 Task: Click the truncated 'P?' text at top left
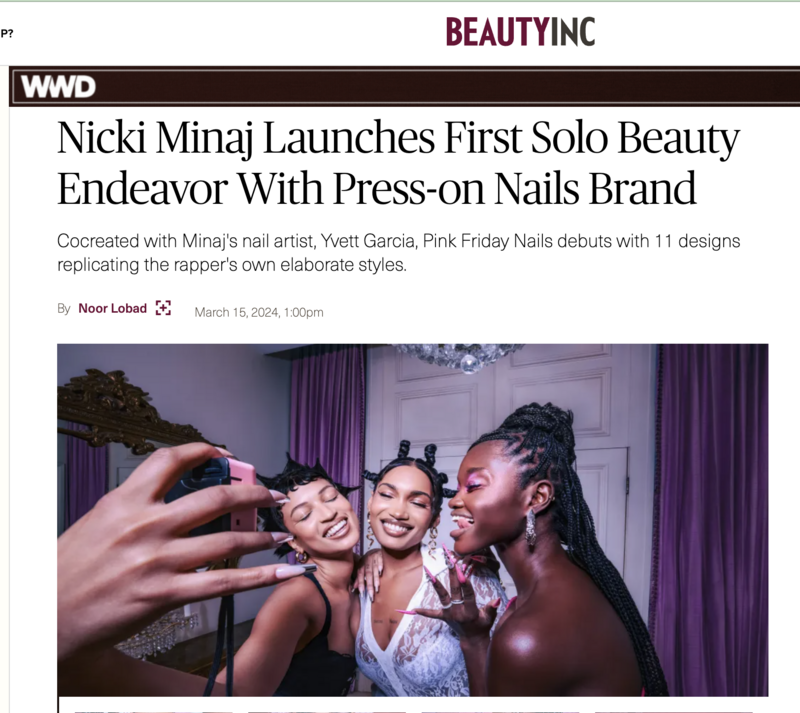click(7, 34)
